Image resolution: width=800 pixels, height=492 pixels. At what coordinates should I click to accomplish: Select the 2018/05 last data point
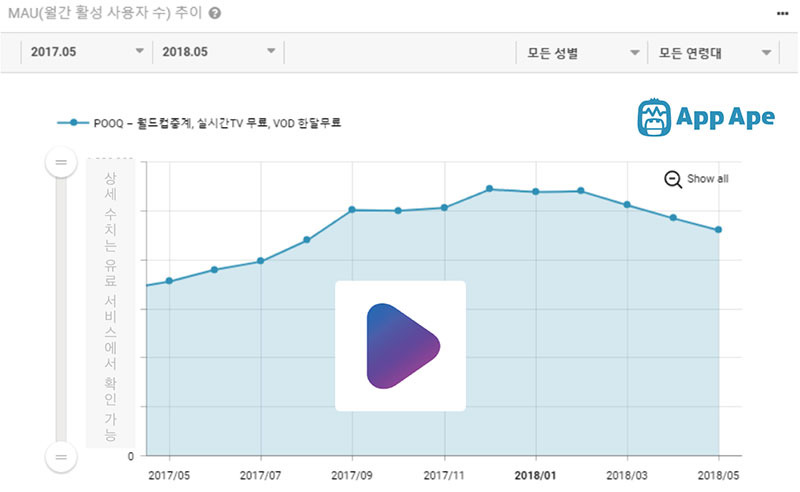click(x=718, y=230)
